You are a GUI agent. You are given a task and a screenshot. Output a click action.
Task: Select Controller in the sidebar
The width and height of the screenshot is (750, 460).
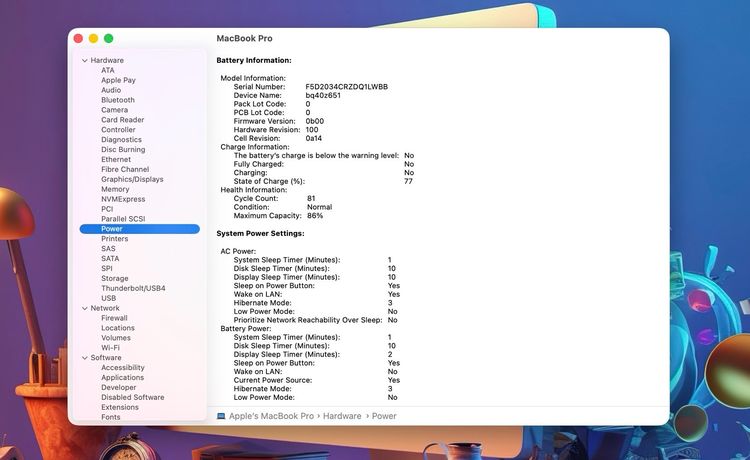(118, 130)
